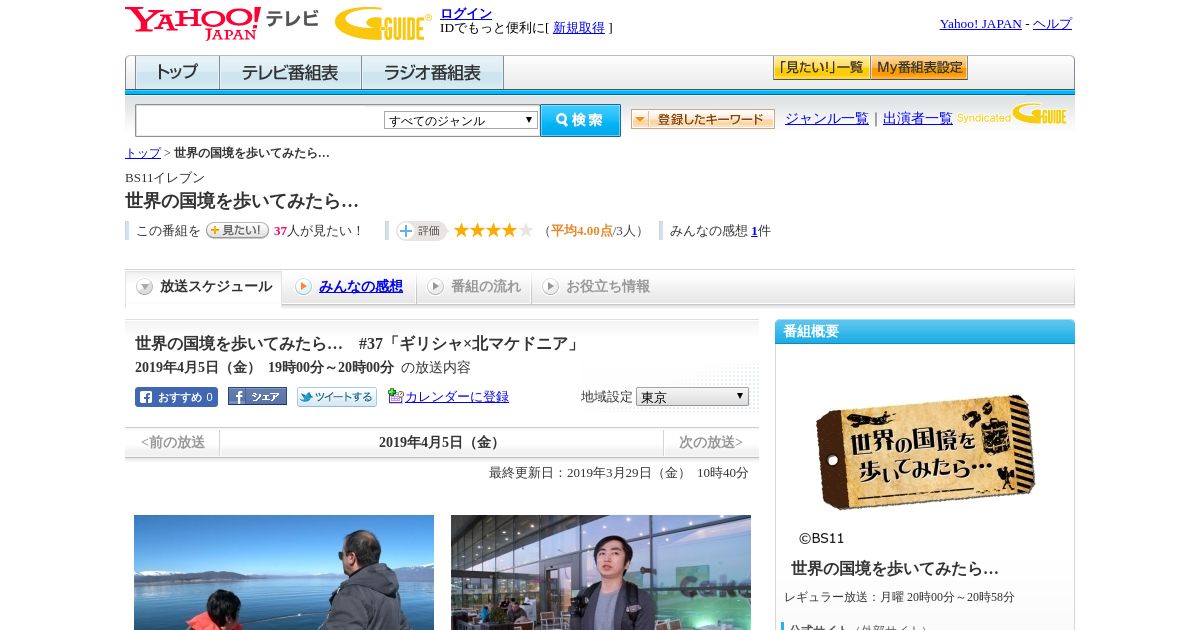Open the man with backpack thumbnail

[x=601, y=572]
